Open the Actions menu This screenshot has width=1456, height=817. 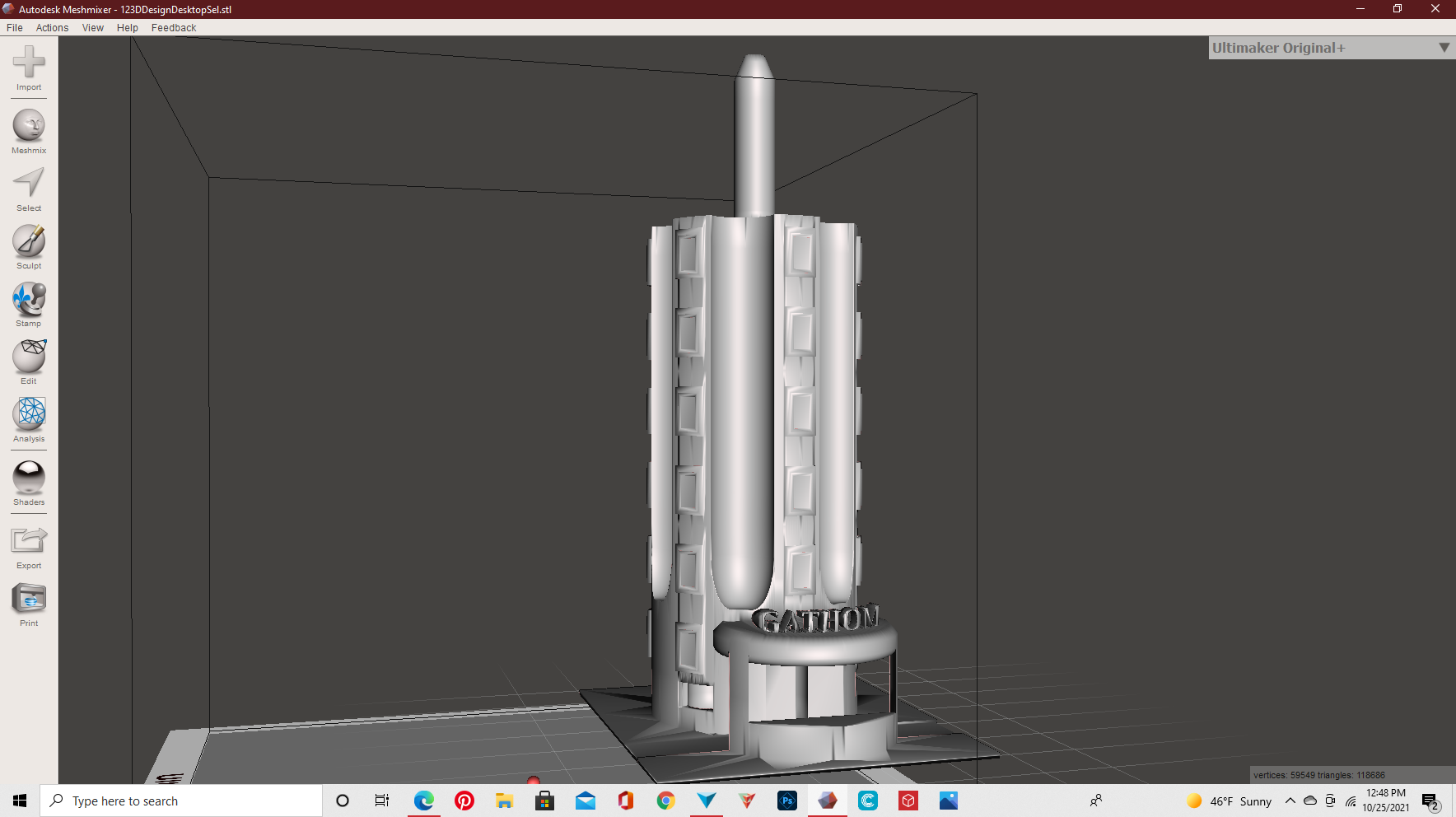52,27
